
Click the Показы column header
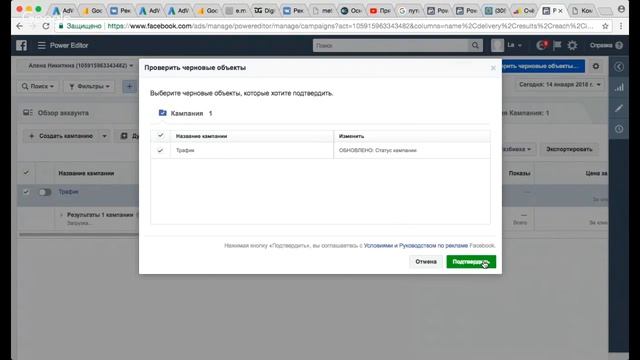(519, 173)
